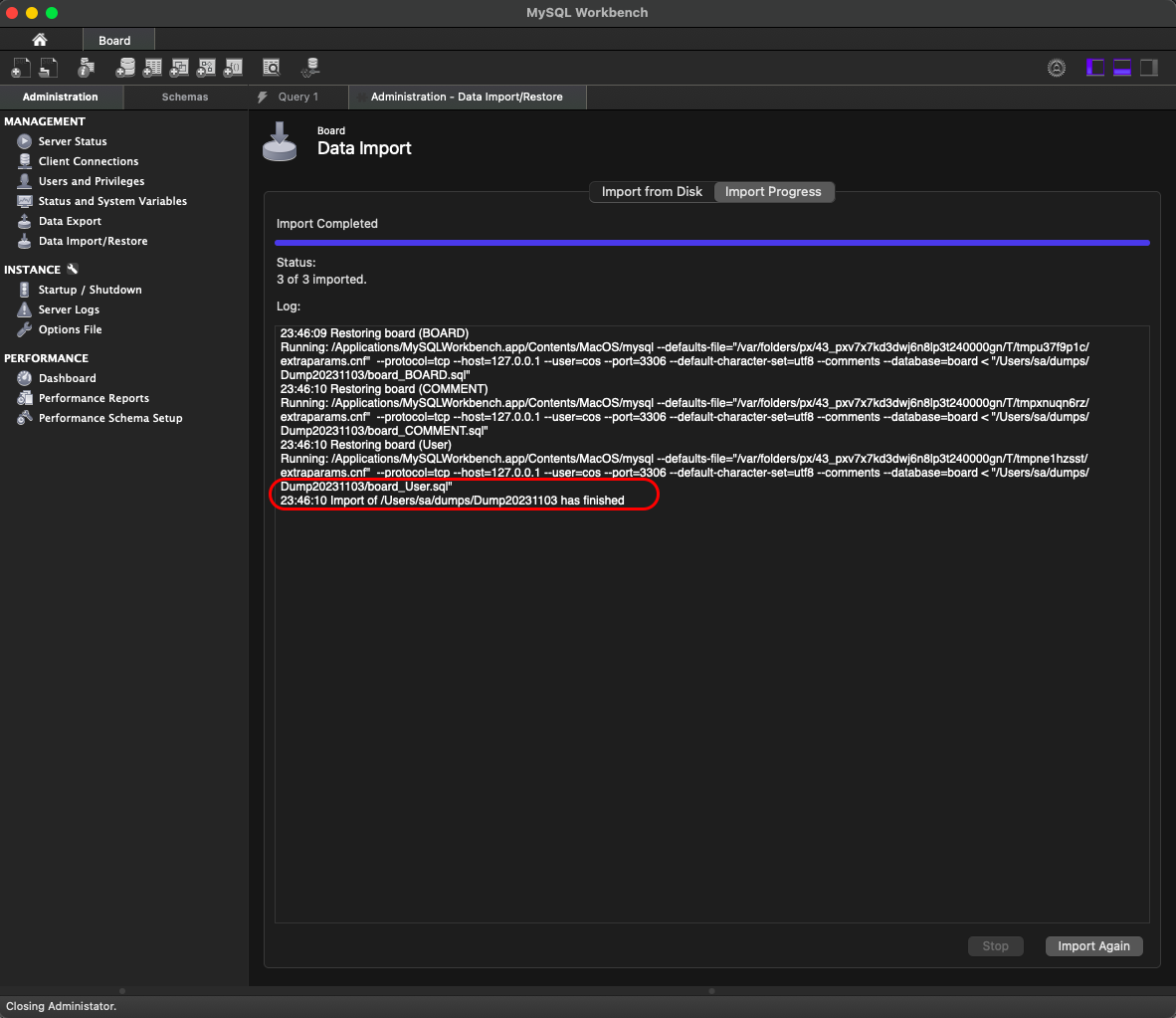Create new view toolbar icon

(x=179, y=68)
